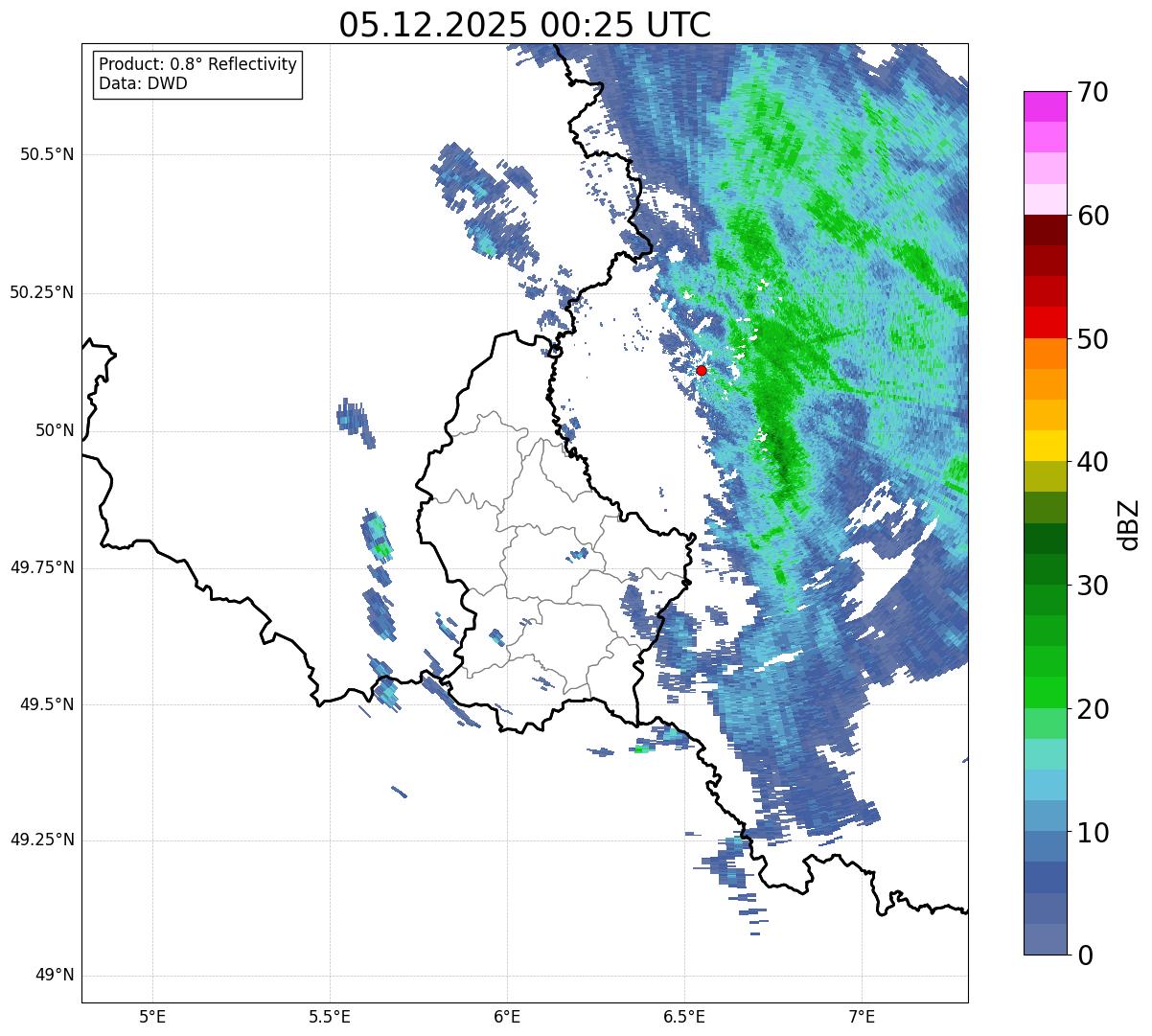This screenshot has width=1152, height=1036.
Task: Pick the slate-blue swatch at bottom of colorbar
Action: tap(1045, 939)
